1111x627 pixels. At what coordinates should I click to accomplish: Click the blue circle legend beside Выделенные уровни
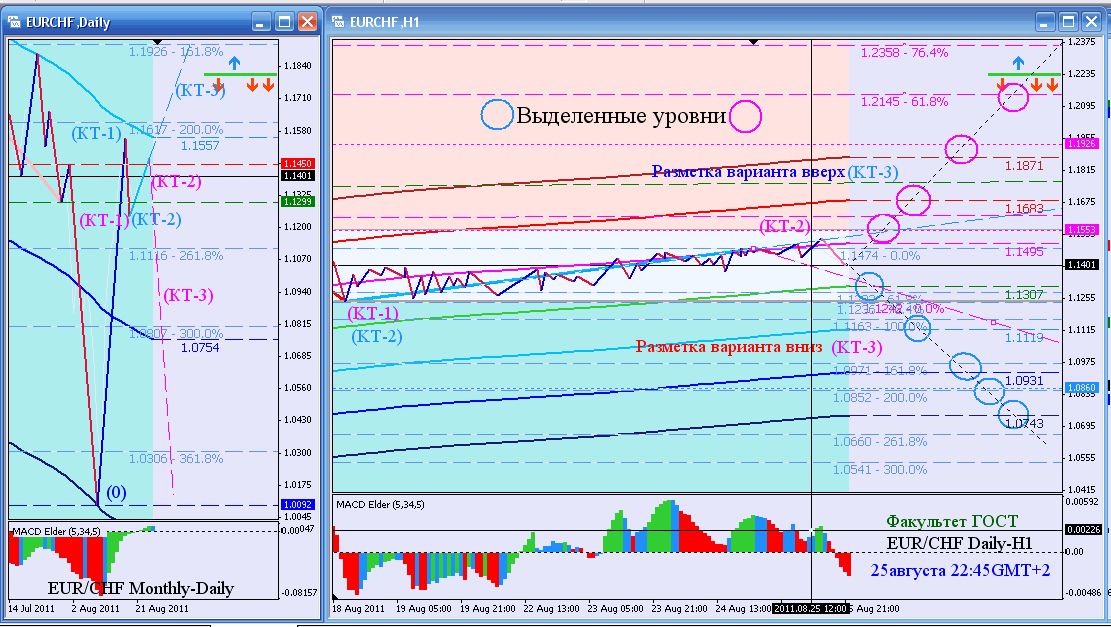tap(497, 114)
